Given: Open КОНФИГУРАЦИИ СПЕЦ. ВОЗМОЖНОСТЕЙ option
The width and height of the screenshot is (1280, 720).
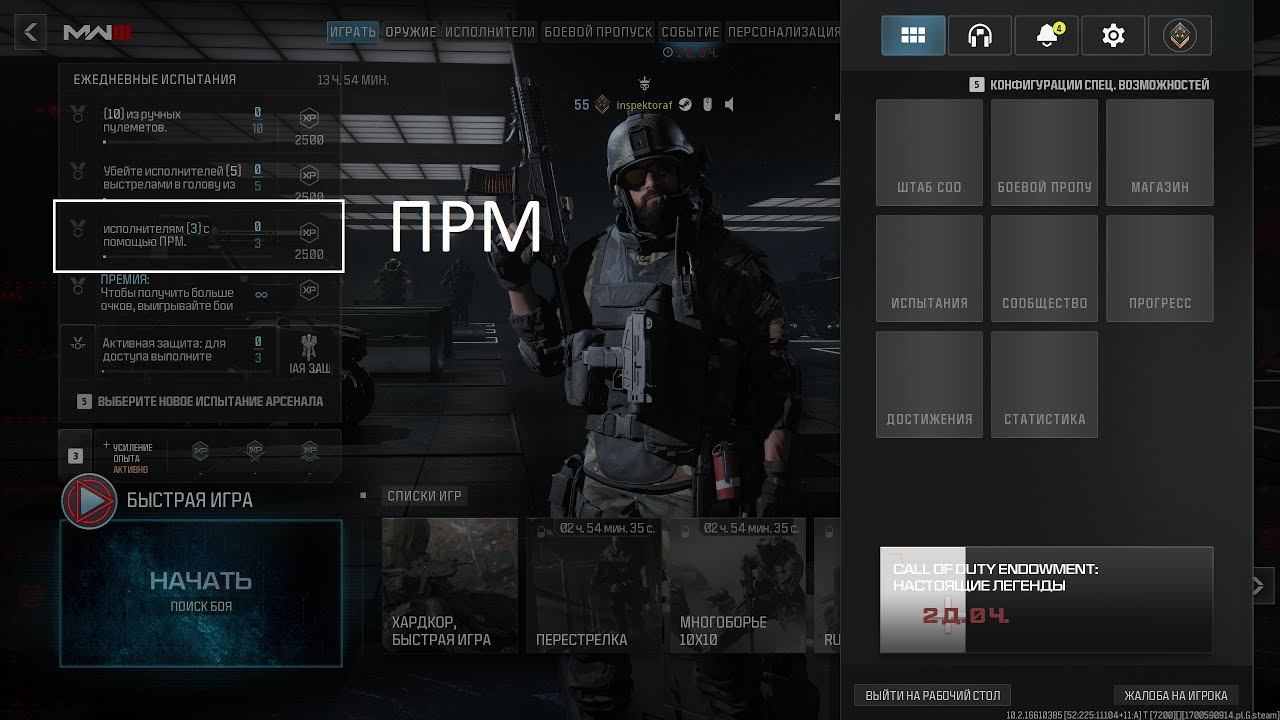Looking at the screenshot, I should (x=1090, y=85).
